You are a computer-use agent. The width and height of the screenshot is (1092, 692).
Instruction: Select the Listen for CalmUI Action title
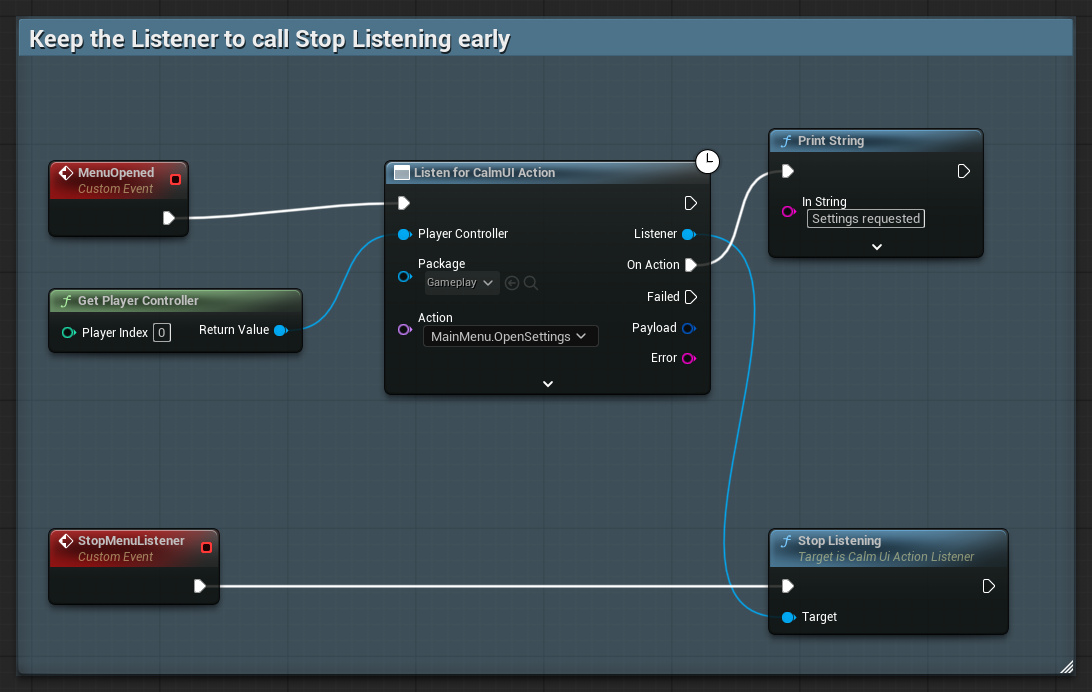pos(484,173)
